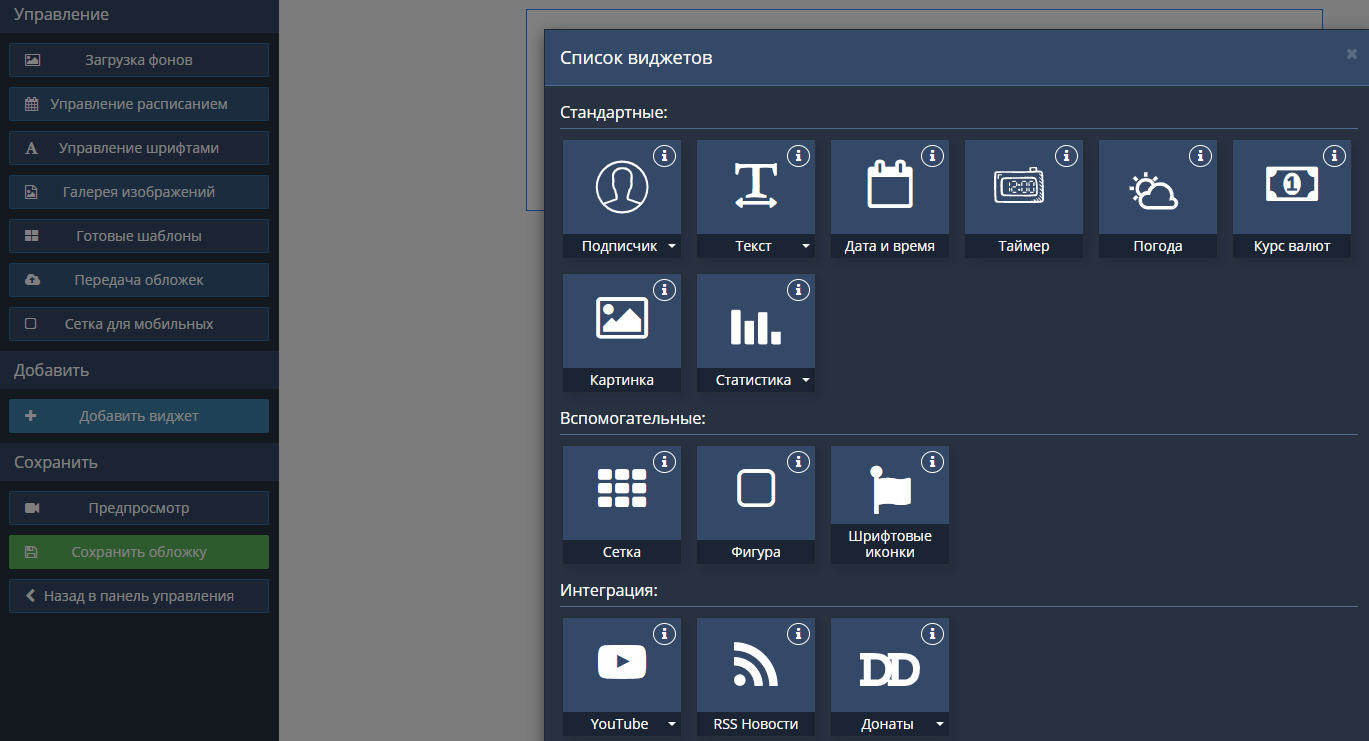
Task: Close the Список виджетов dialog
Action: click(1351, 55)
